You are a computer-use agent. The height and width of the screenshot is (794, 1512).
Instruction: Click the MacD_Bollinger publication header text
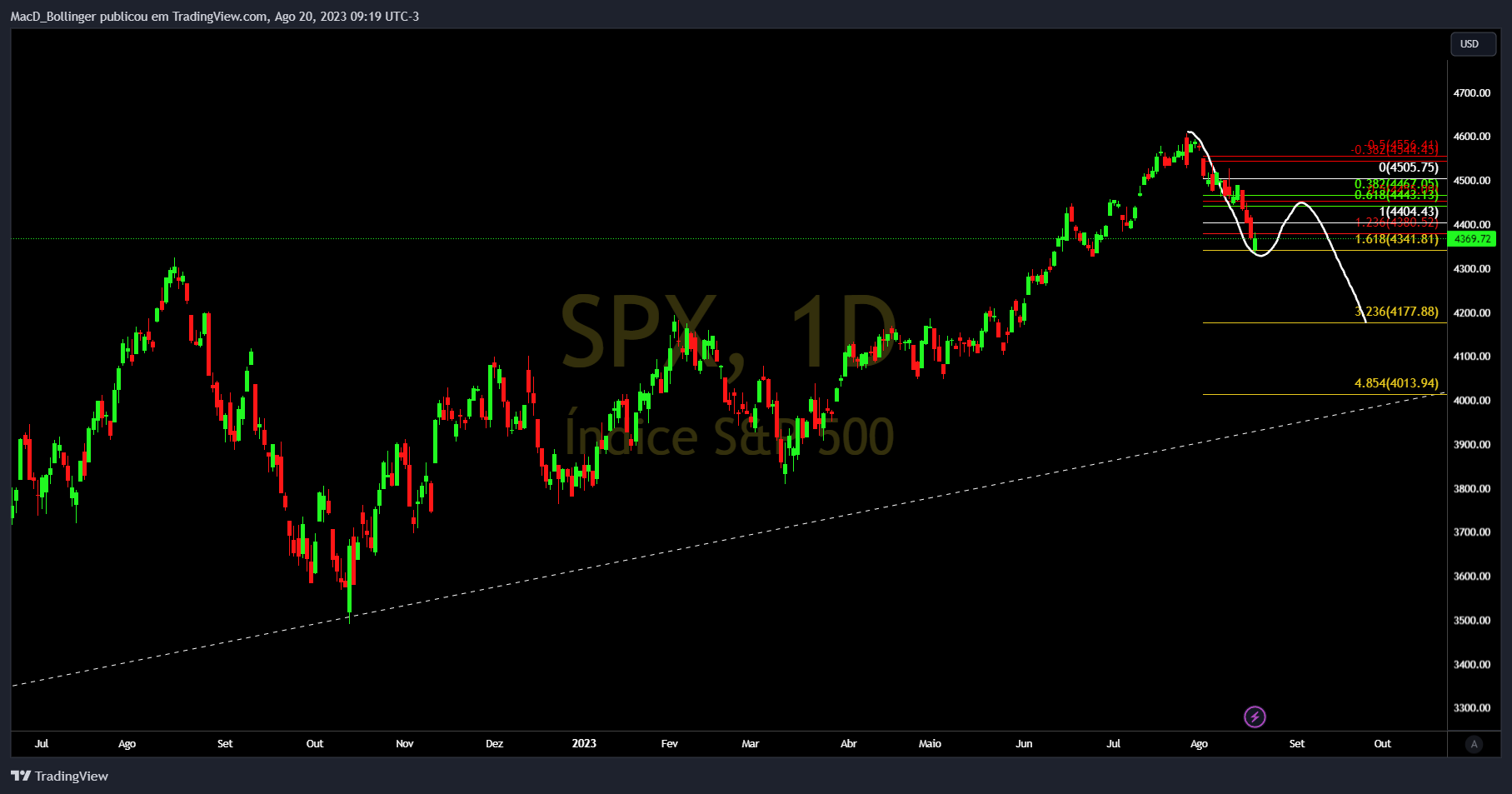coord(215,17)
